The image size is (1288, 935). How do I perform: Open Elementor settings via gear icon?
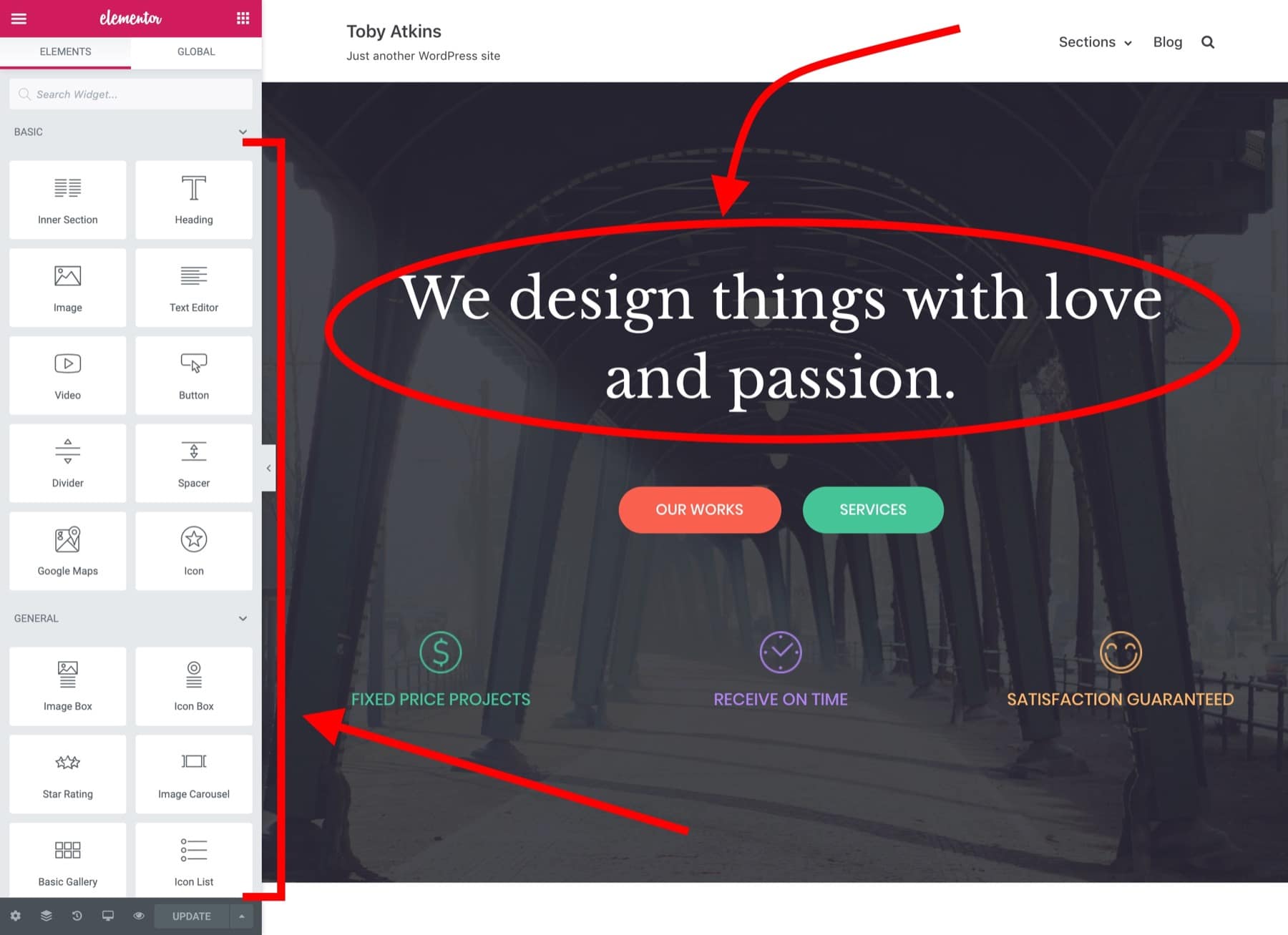[x=16, y=916]
